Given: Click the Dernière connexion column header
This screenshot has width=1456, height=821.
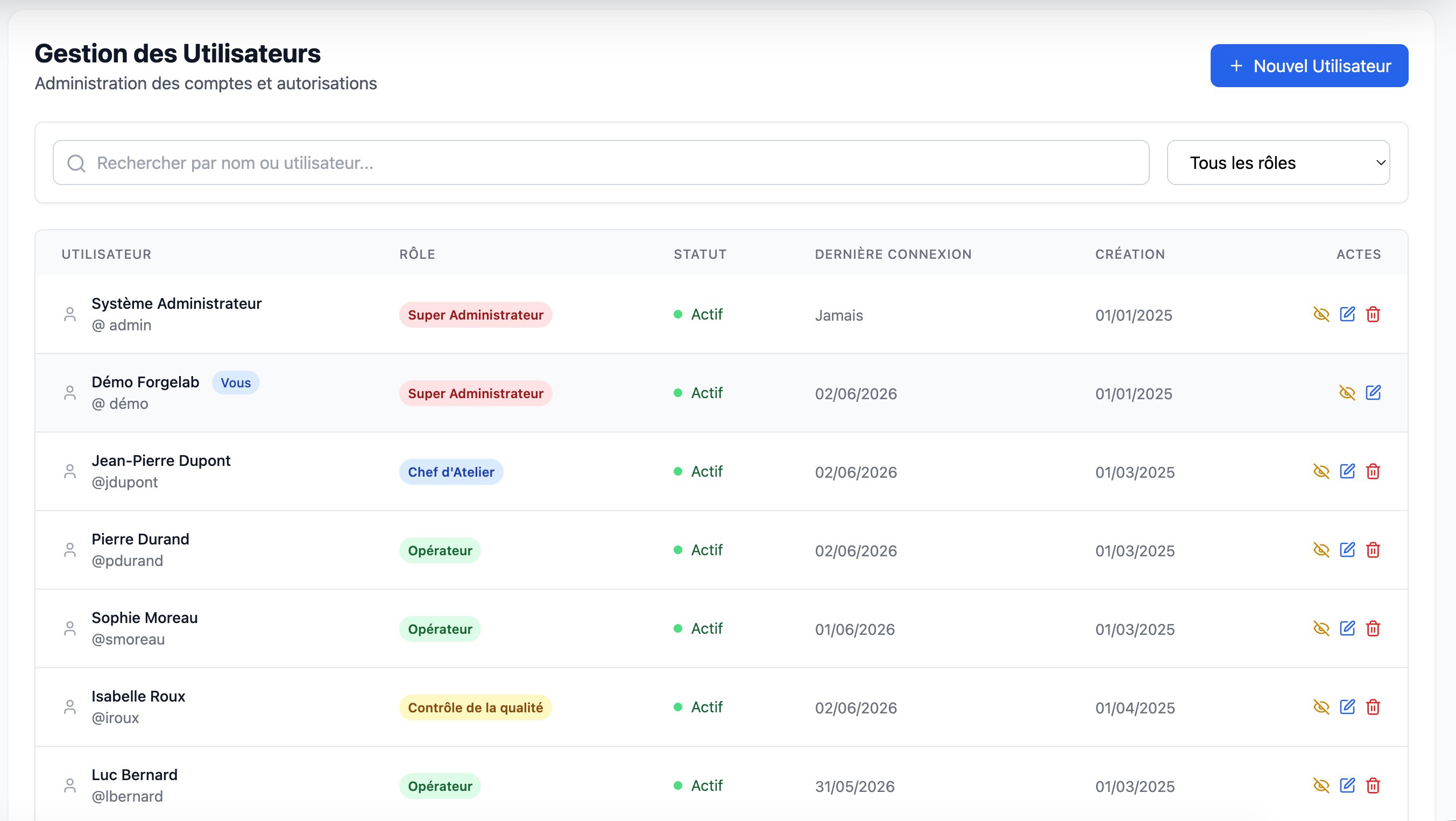Looking at the screenshot, I should [x=893, y=254].
